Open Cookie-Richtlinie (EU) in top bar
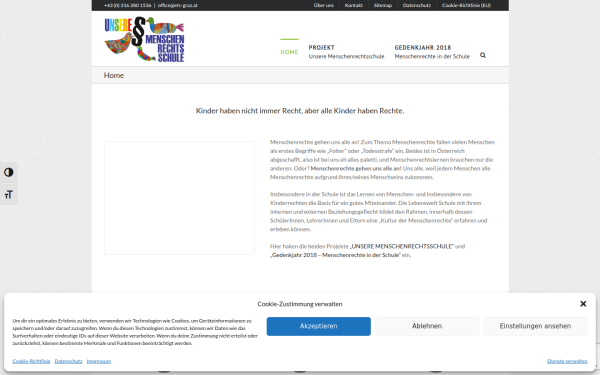The height and width of the screenshot is (375, 600). pyautogui.click(x=466, y=5)
